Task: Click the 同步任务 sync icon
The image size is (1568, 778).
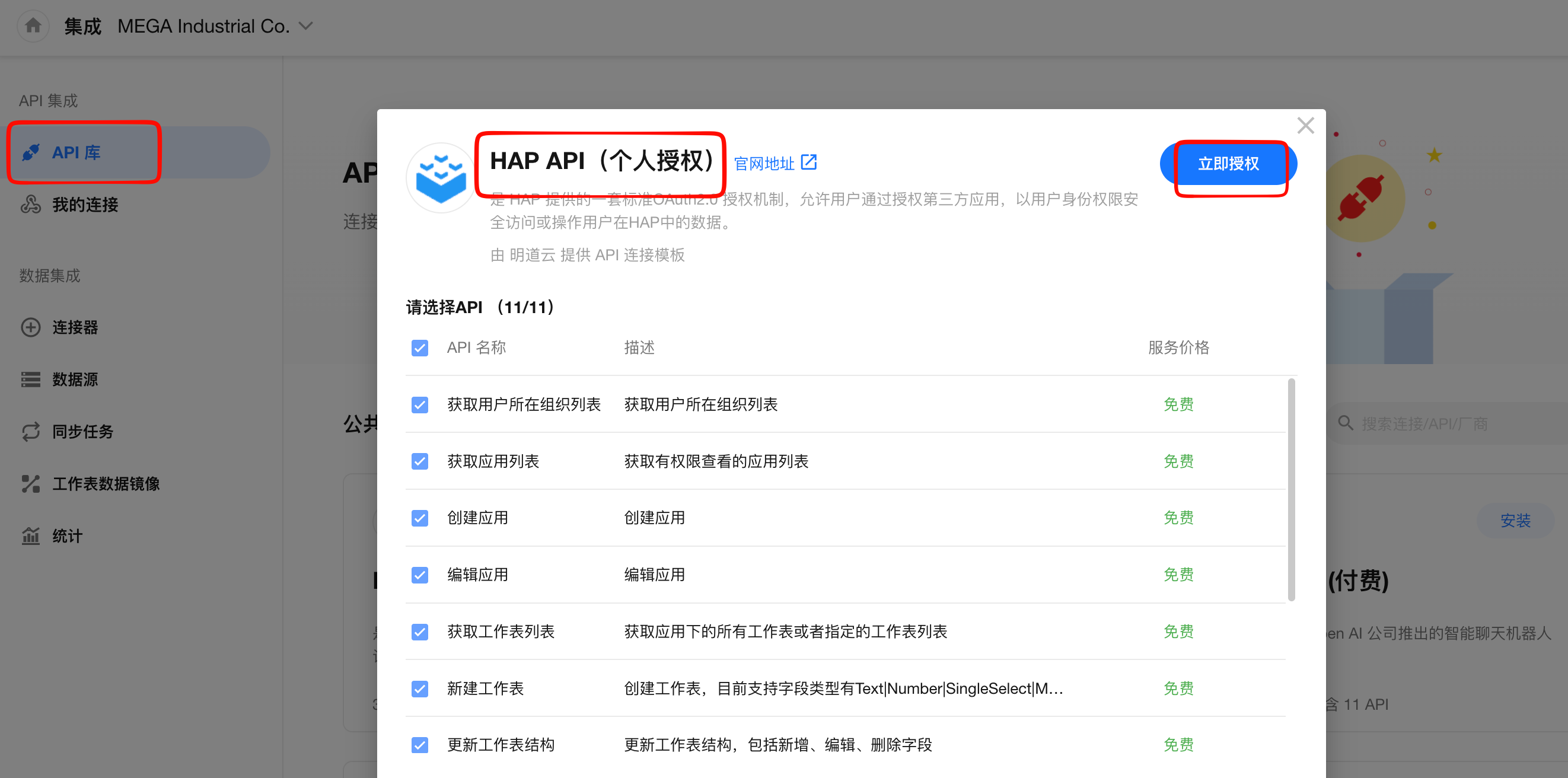Action: pyautogui.click(x=30, y=432)
